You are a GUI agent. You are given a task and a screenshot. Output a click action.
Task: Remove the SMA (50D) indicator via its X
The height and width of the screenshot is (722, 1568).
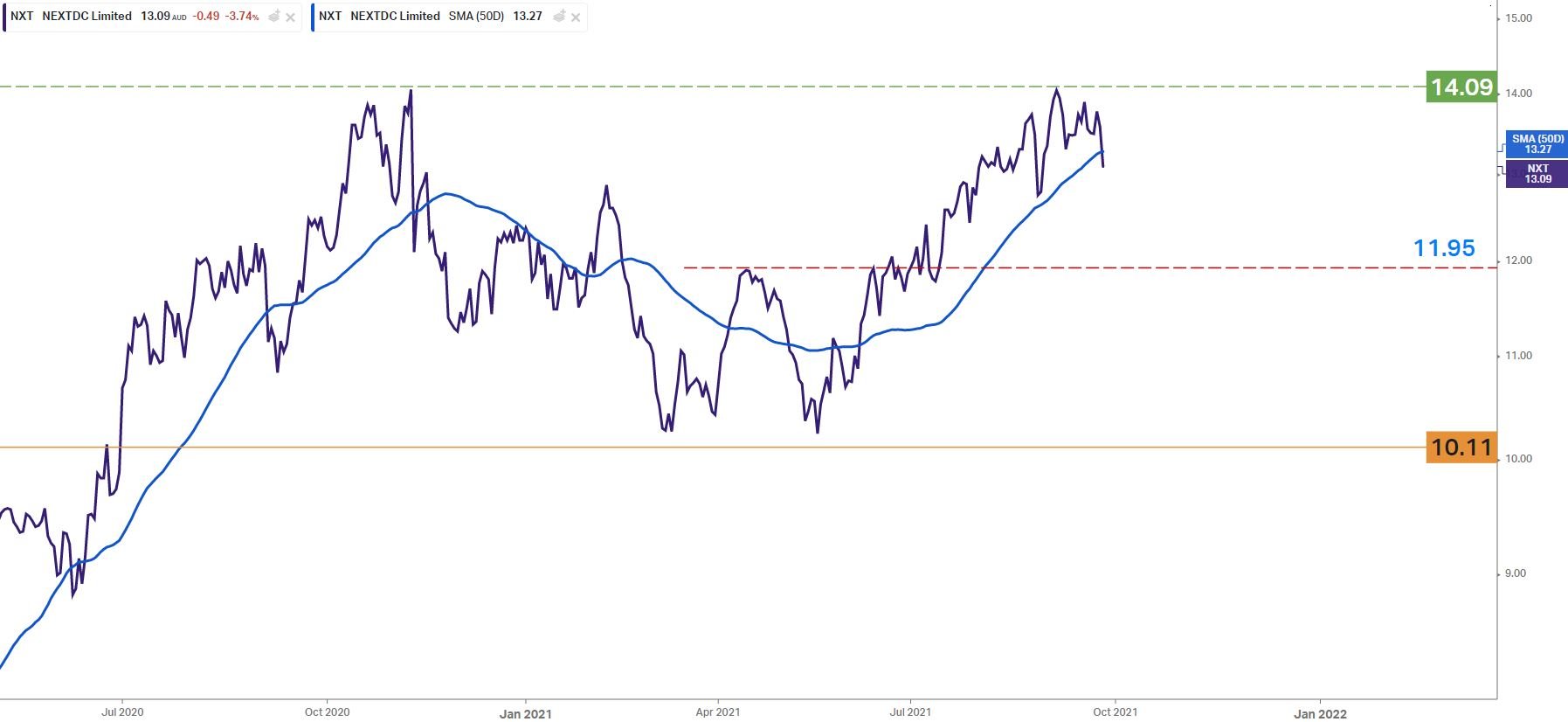click(x=576, y=17)
